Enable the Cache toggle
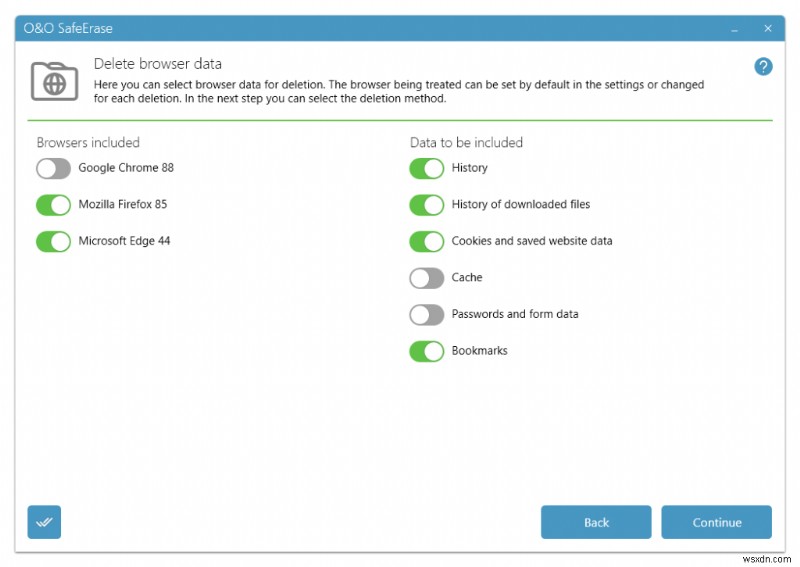 (427, 278)
